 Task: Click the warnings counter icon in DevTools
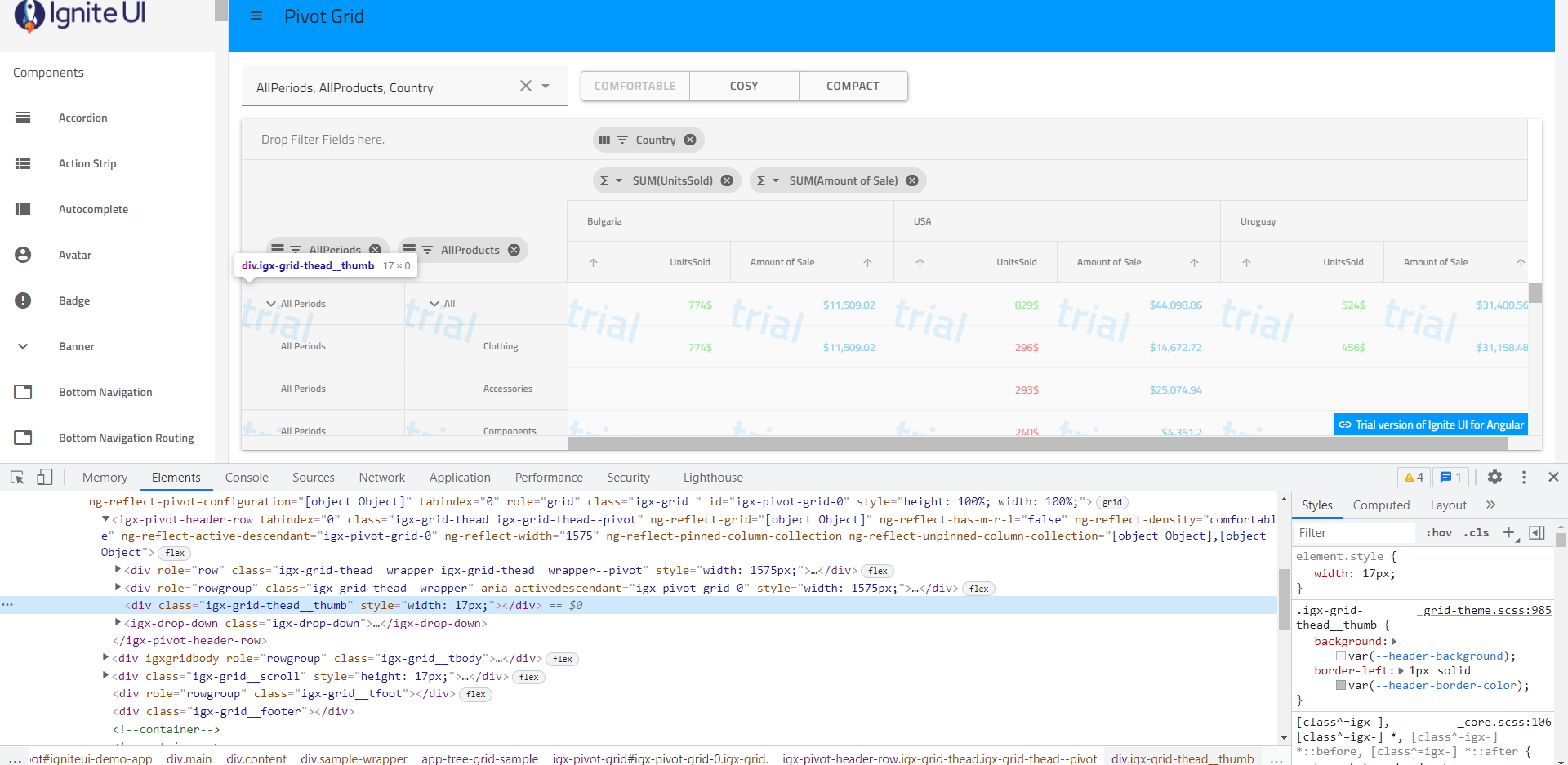(1413, 477)
